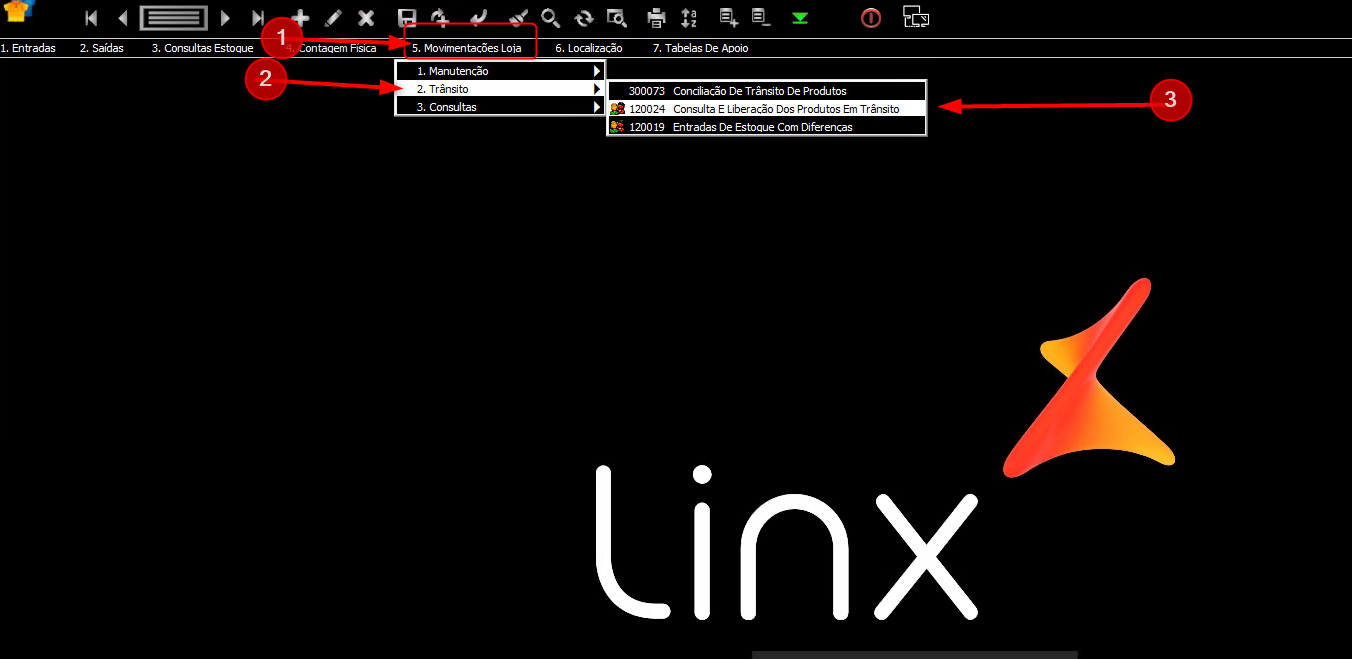Open the 5. Movimentações Loja menu
This screenshot has height=659, width=1352.
[x=467, y=48]
